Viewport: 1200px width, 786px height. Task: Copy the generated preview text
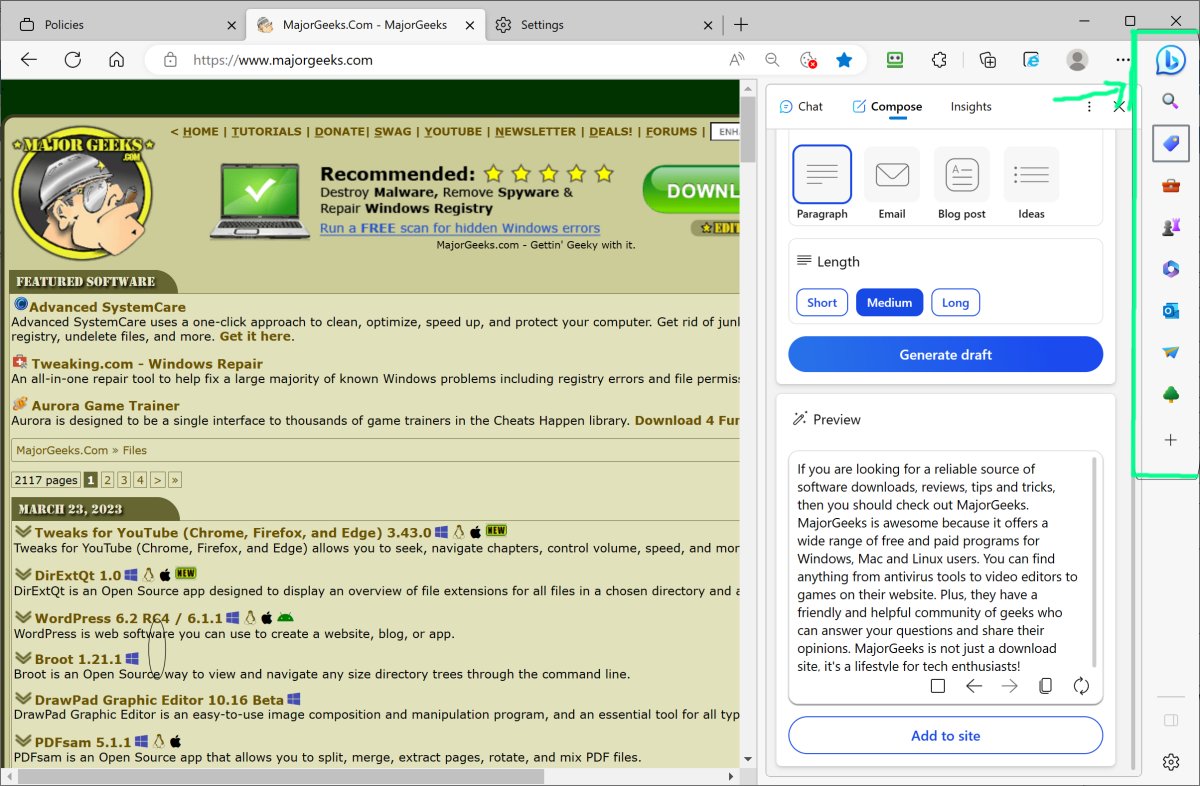pyautogui.click(x=1045, y=686)
